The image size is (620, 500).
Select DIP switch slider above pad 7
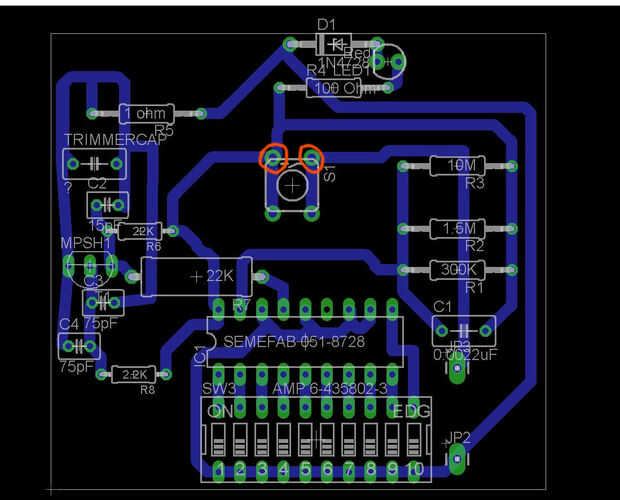tap(348, 440)
